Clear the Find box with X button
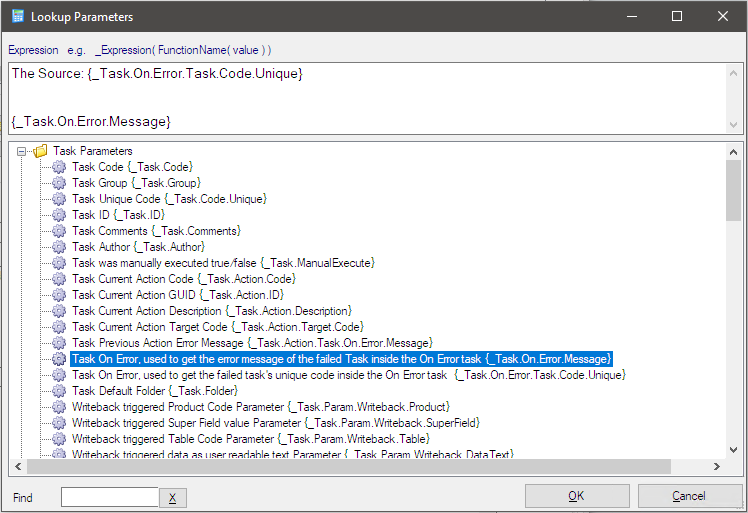The height and width of the screenshot is (513, 748). point(172,498)
